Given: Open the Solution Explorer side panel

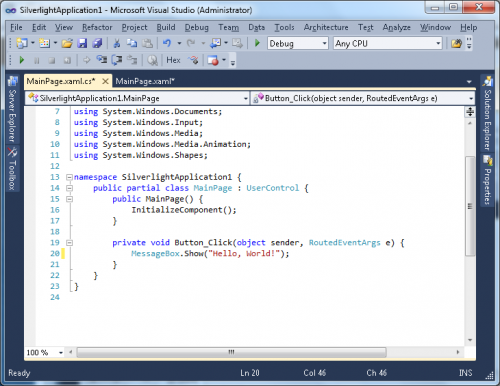Looking at the screenshot, I should [x=487, y=114].
